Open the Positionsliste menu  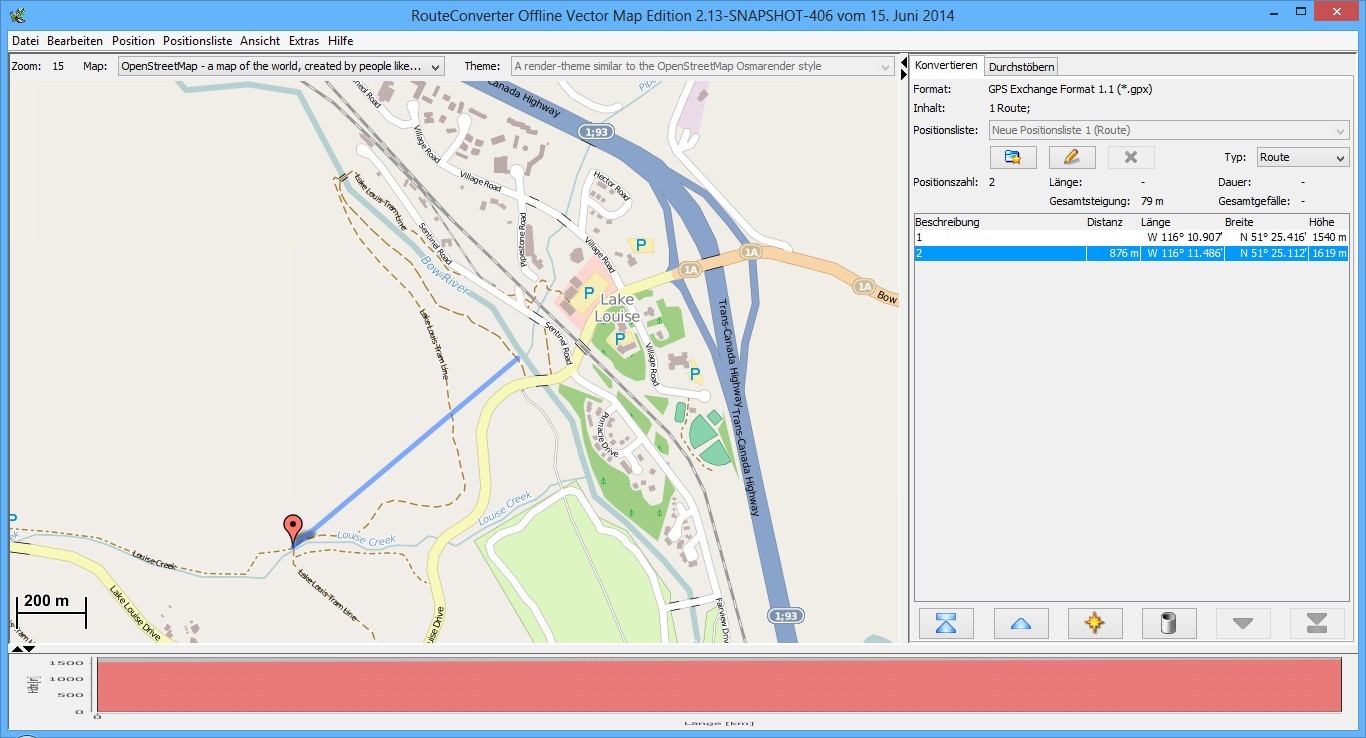click(x=197, y=41)
